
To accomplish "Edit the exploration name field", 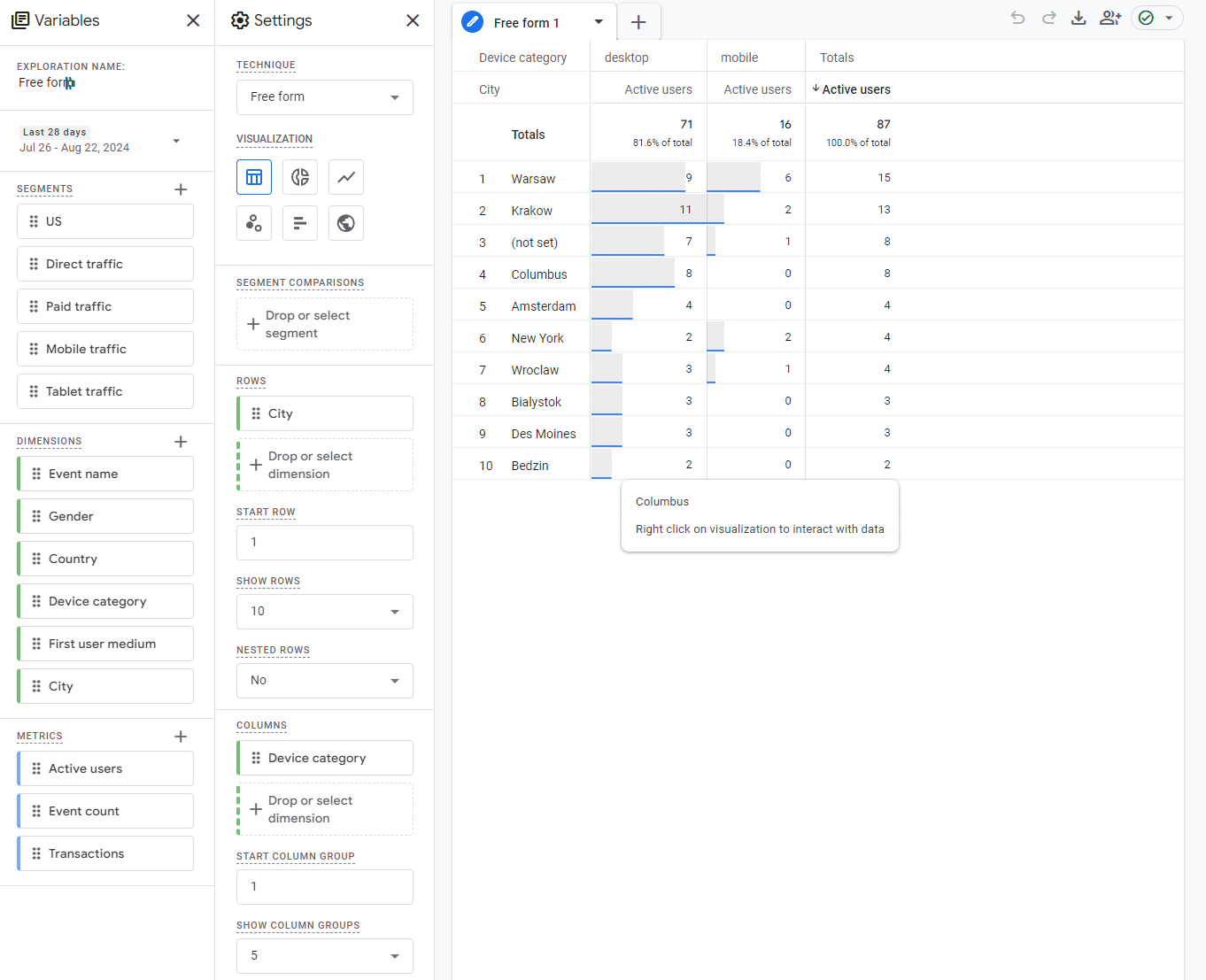I will [x=47, y=82].
